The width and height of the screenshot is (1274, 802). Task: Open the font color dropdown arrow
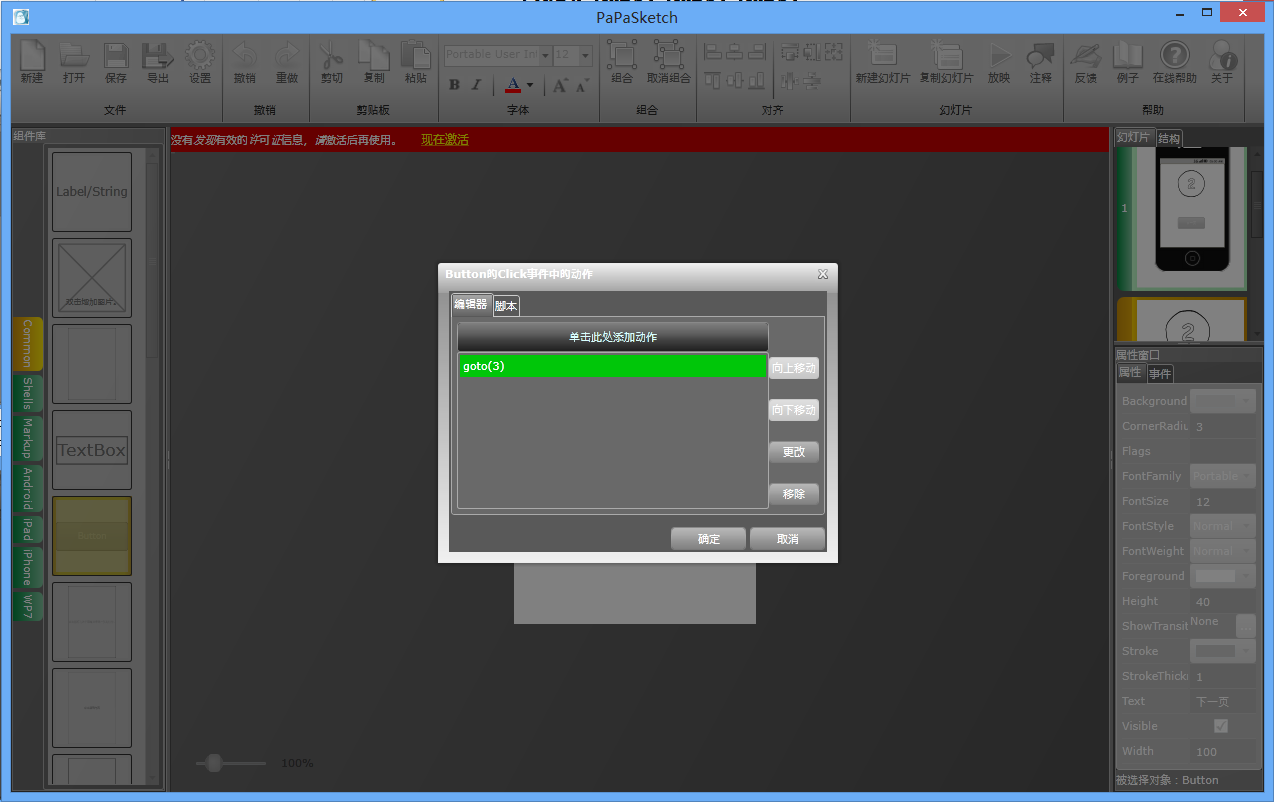pos(530,85)
